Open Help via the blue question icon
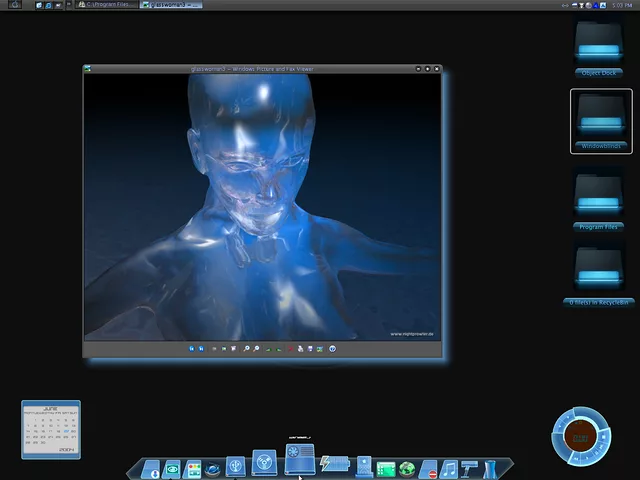The height and width of the screenshot is (480, 640). point(332,349)
